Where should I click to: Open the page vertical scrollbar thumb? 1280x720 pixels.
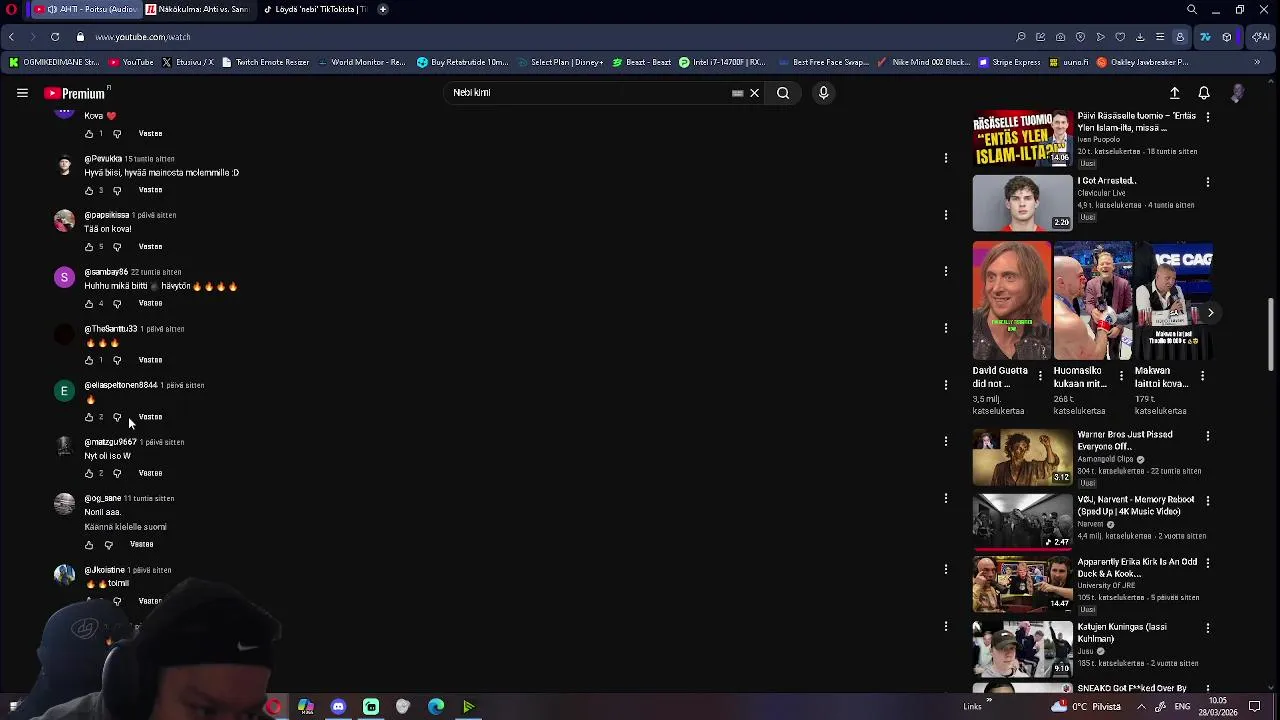pyautogui.click(x=1272, y=333)
